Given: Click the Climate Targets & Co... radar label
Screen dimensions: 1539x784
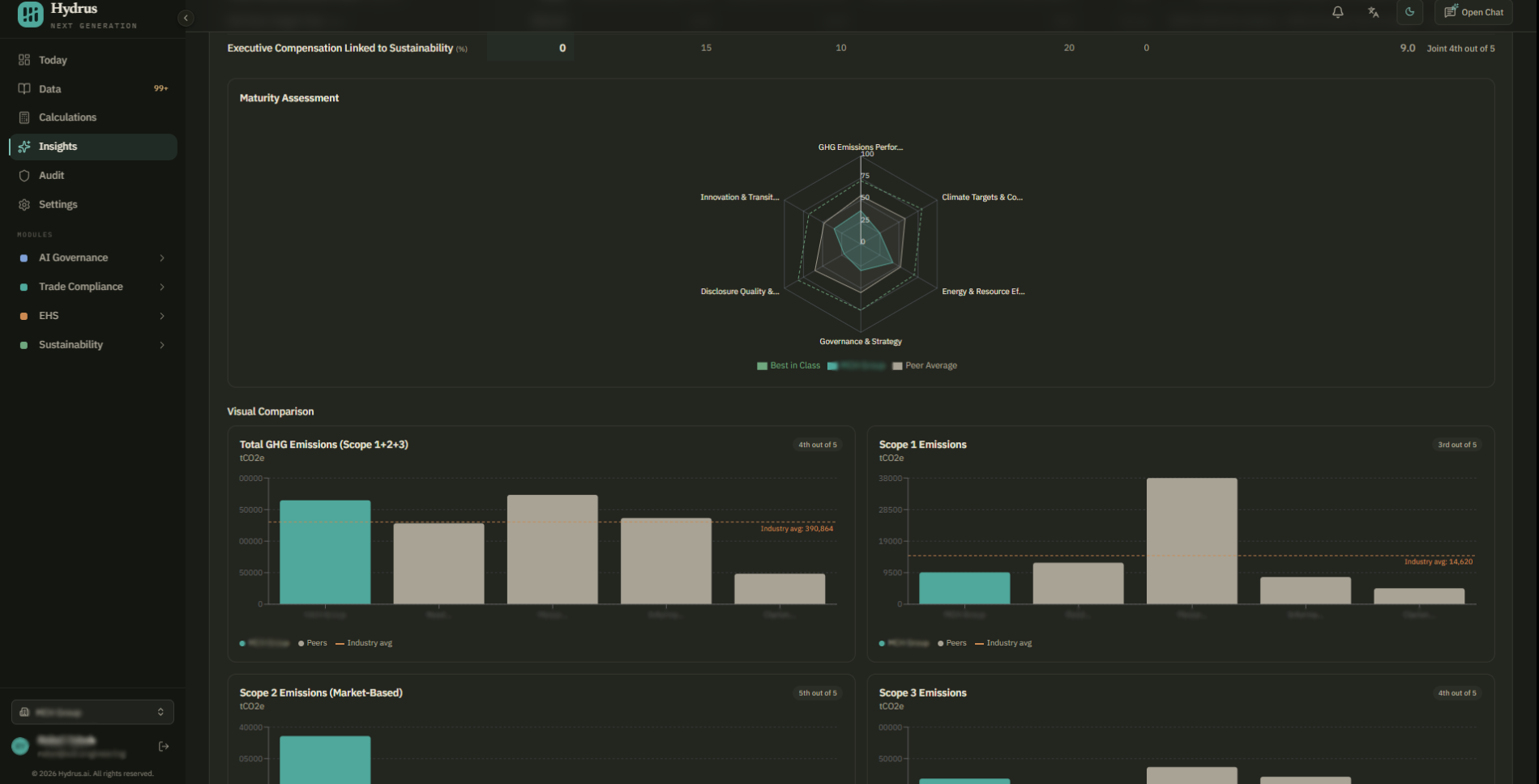Looking at the screenshot, I should click(x=982, y=198).
